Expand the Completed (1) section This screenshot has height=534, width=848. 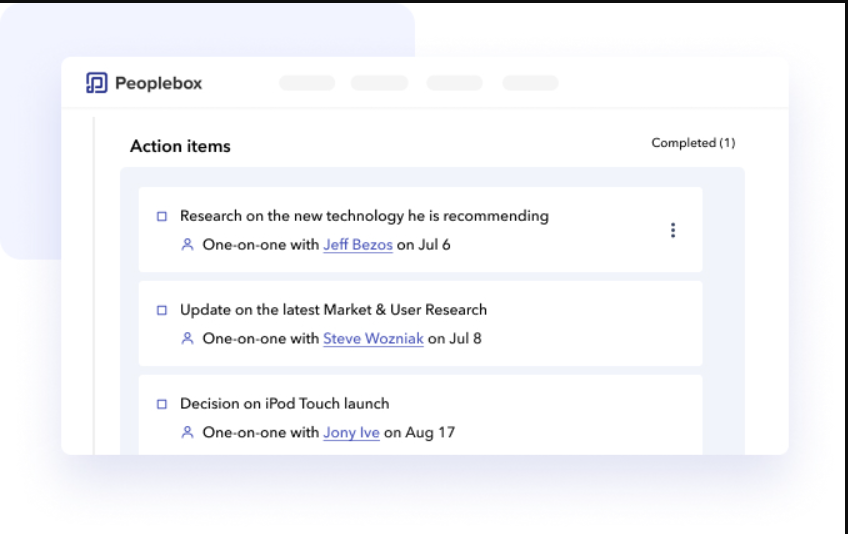[693, 143]
